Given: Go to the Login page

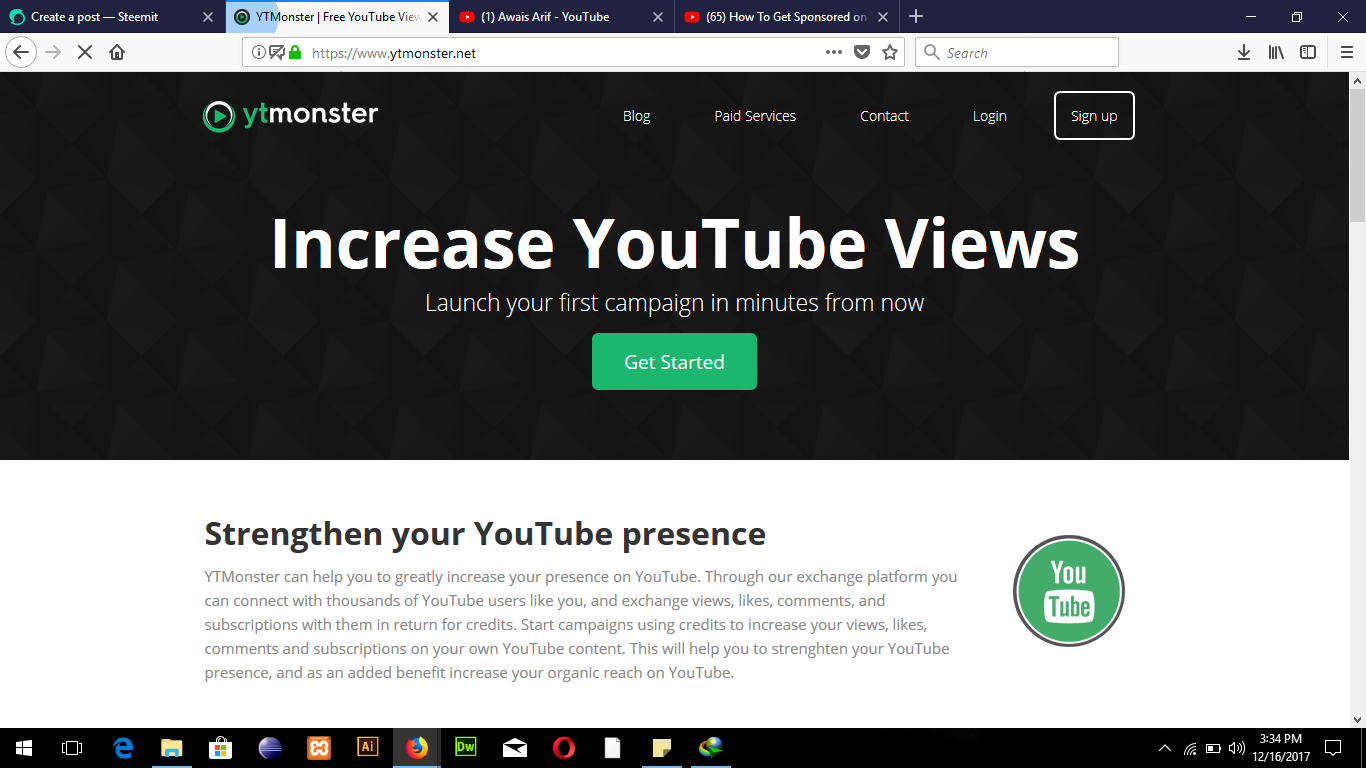Looking at the screenshot, I should pyautogui.click(x=989, y=116).
